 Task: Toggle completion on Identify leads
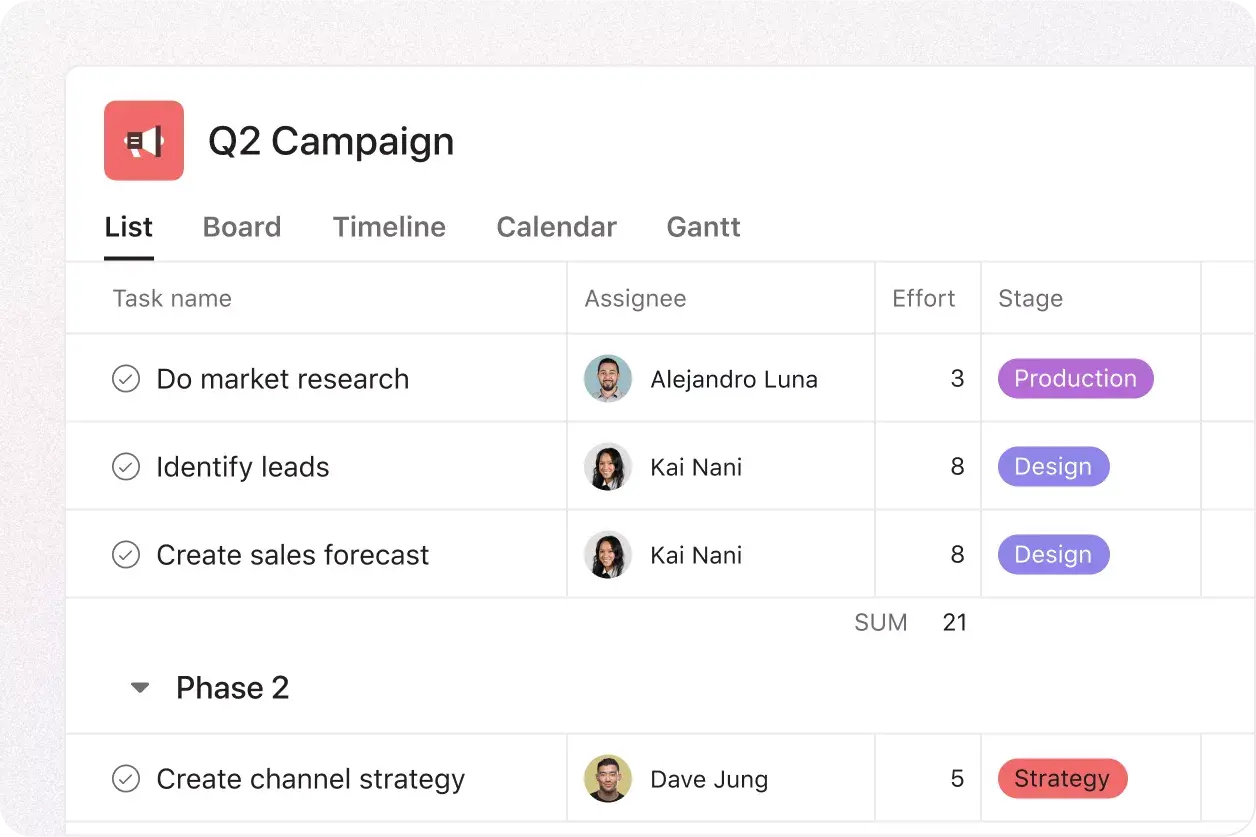[x=126, y=466]
